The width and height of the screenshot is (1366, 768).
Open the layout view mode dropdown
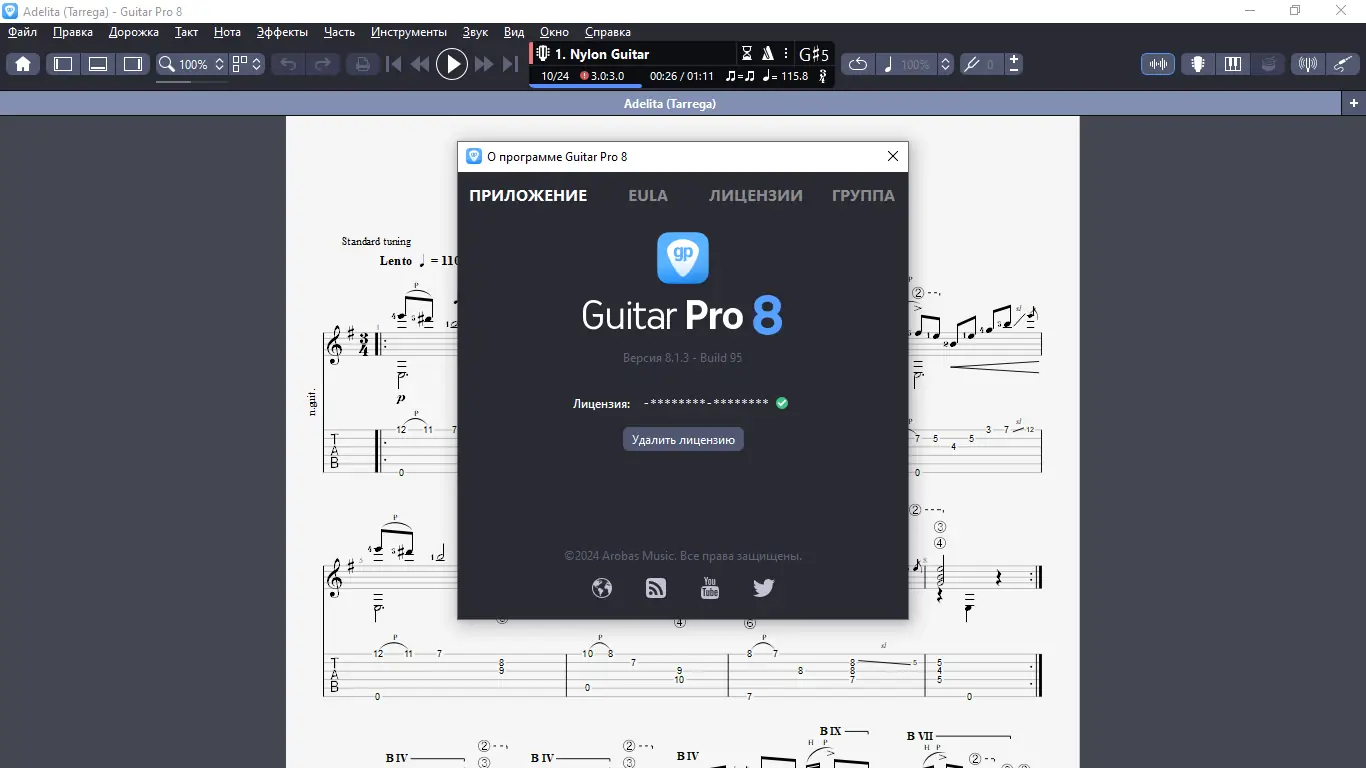(247, 64)
